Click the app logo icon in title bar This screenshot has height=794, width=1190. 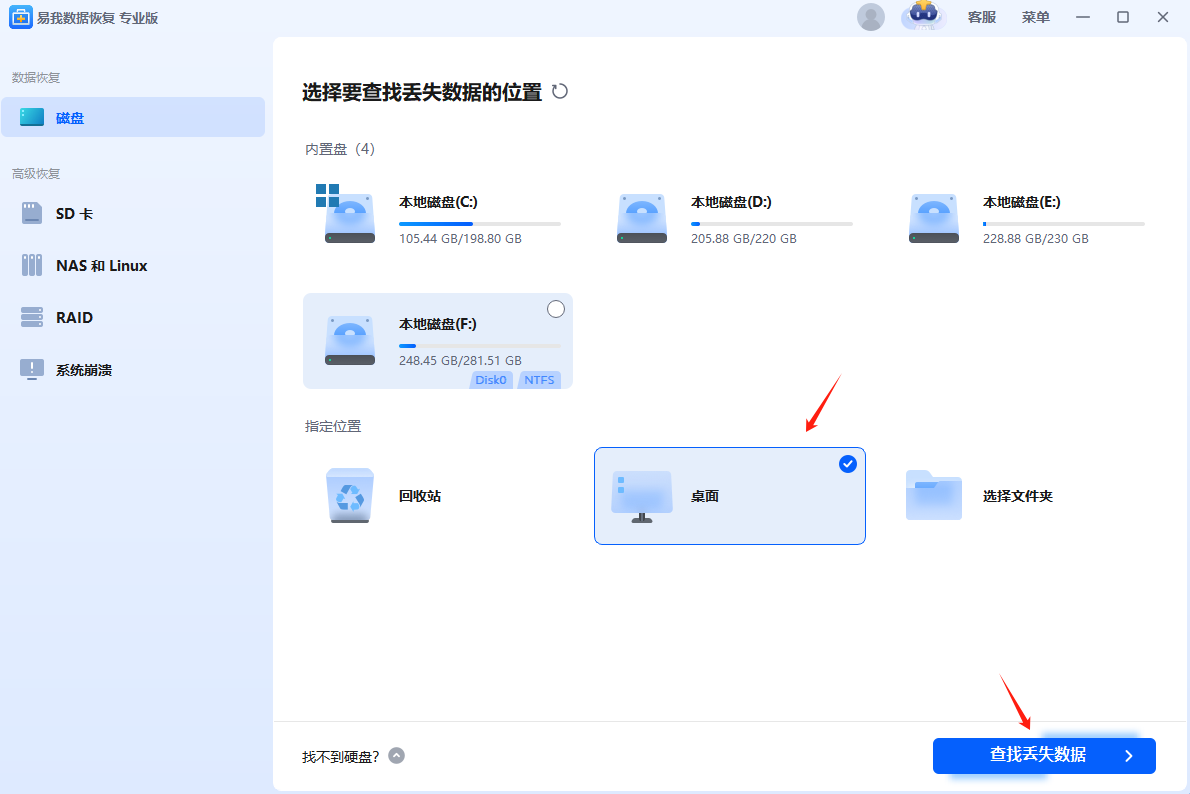click(x=20, y=17)
